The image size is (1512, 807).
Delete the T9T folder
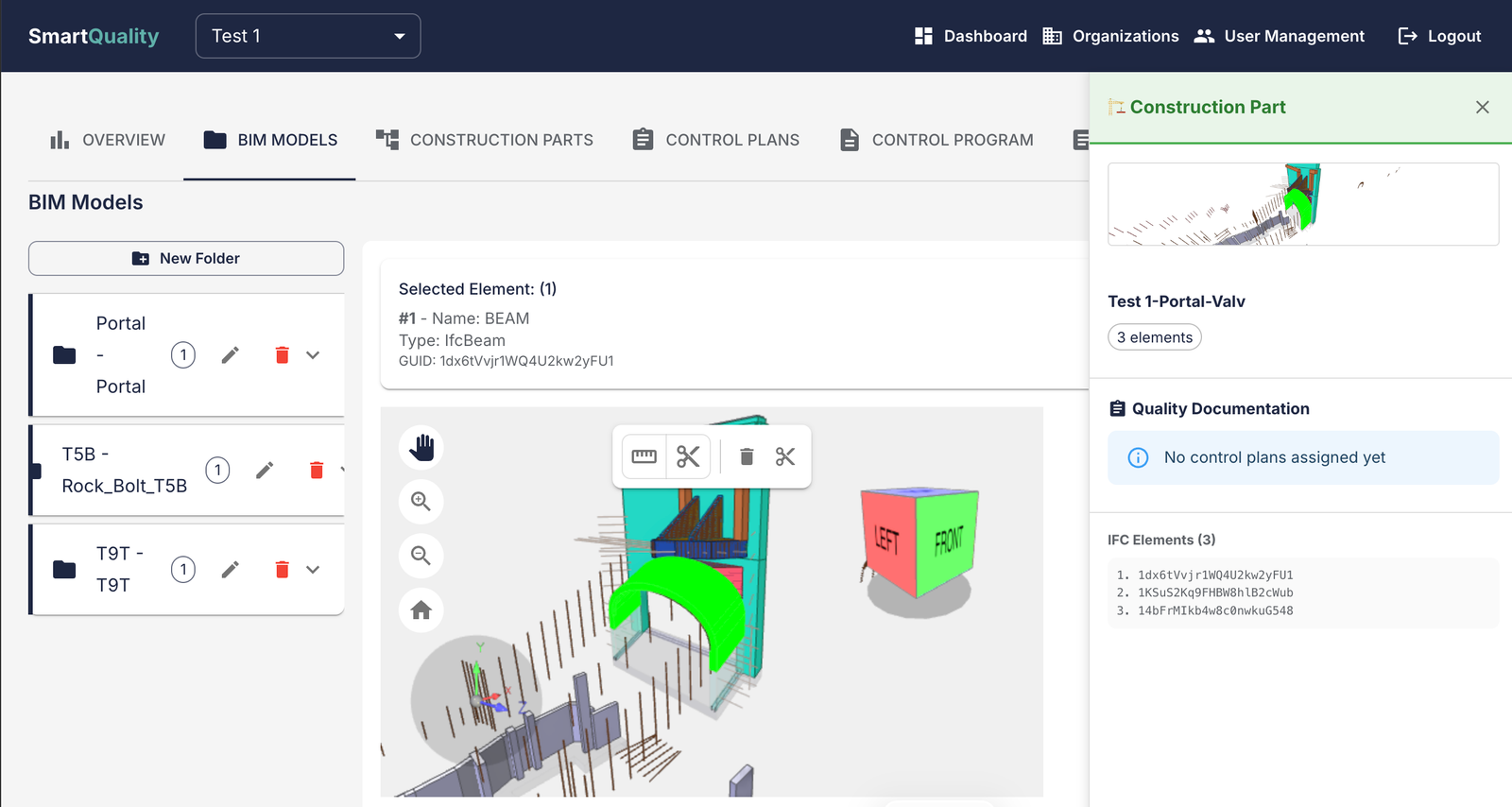pos(282,570)
